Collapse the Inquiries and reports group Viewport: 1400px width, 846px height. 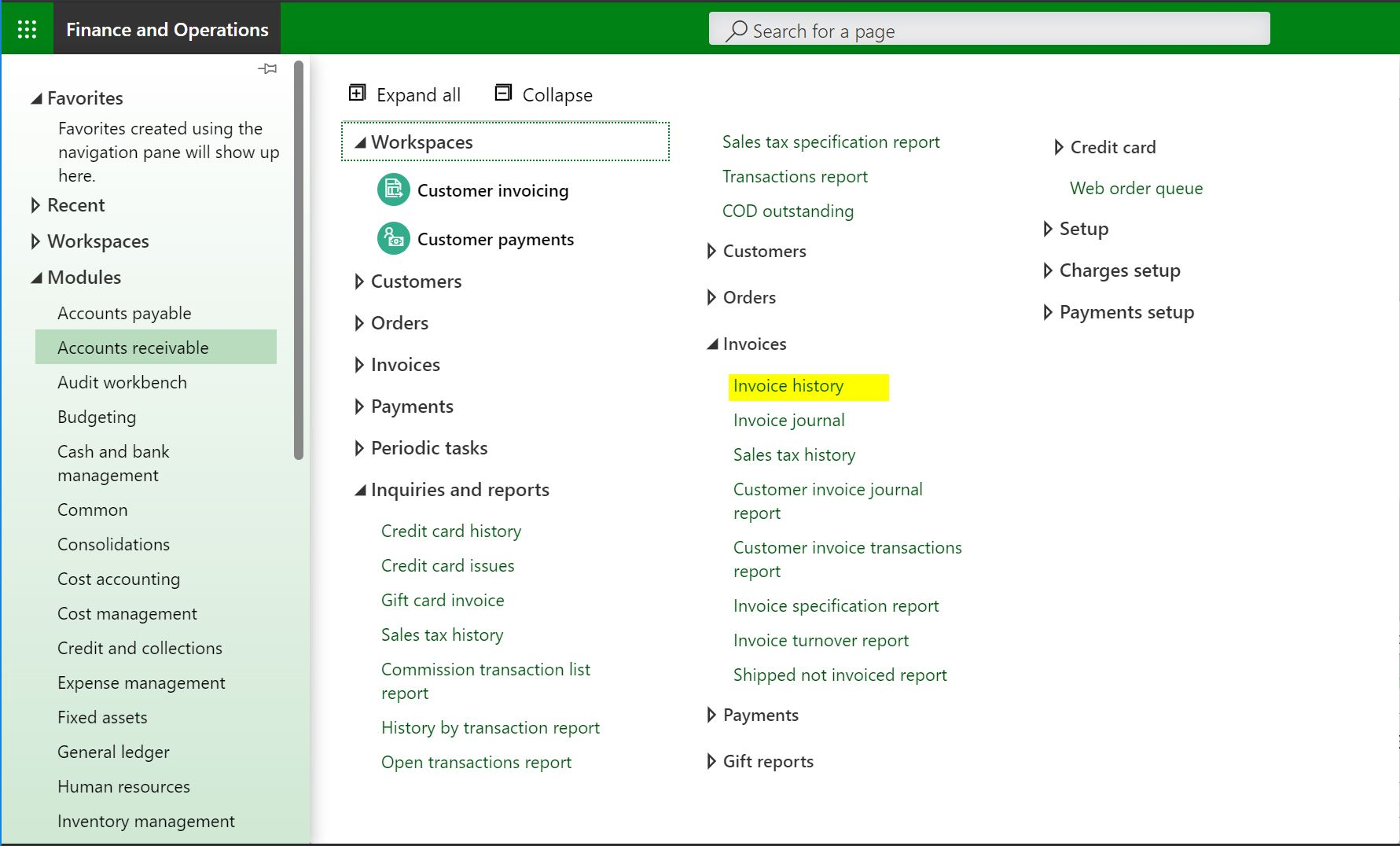(x=360, y=490)
